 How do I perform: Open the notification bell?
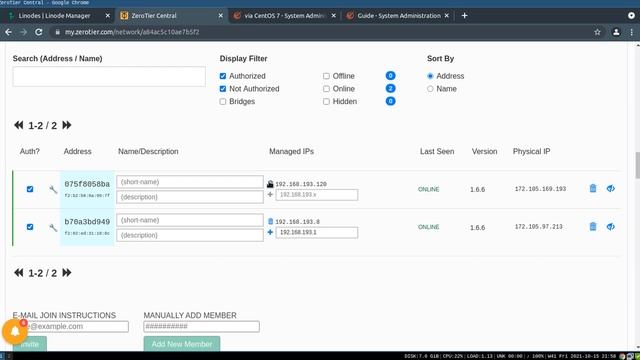pyautogui.click(x=15, y=331)
